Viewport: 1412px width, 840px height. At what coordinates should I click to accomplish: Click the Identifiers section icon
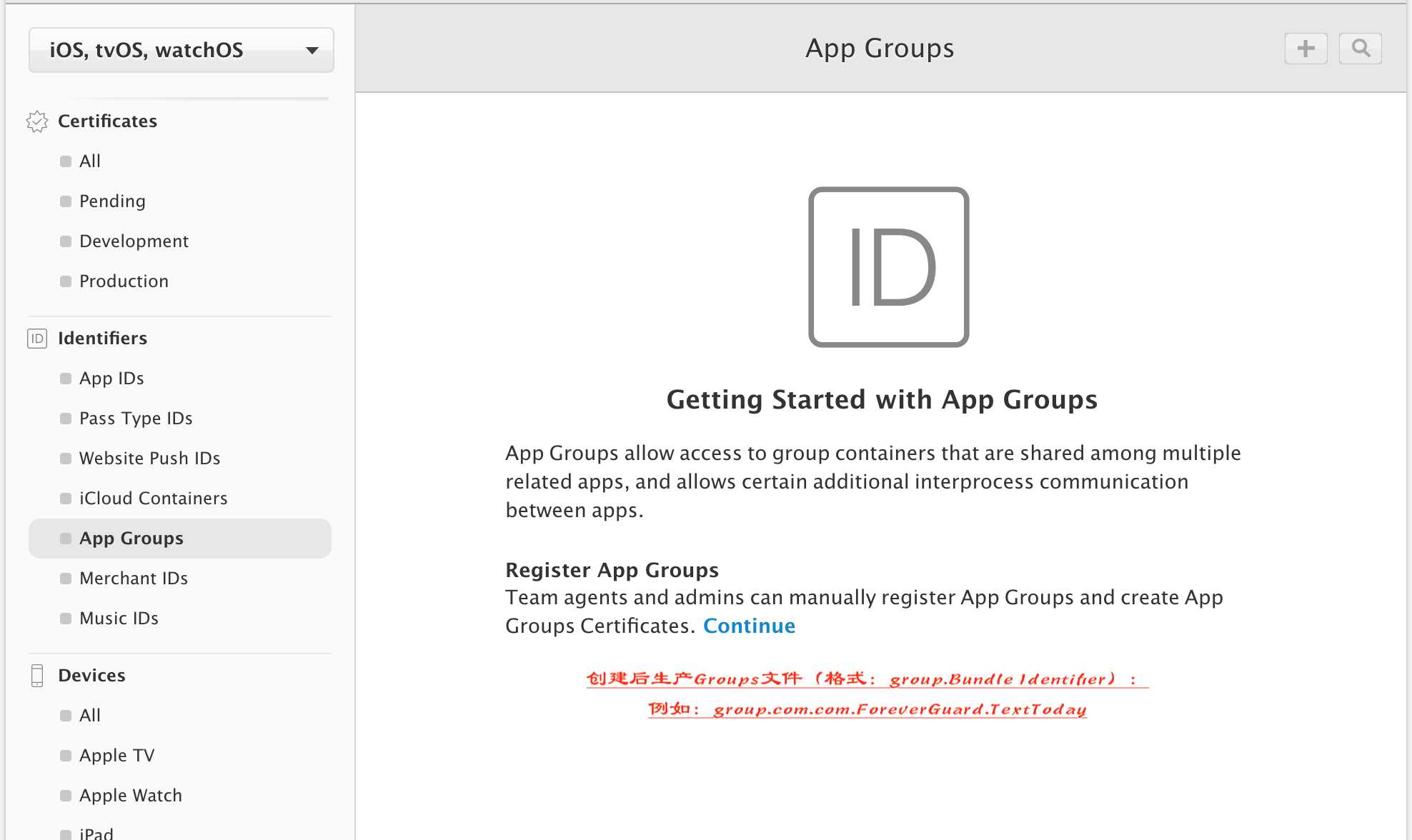pyautogui.click(x=36, y=338)
